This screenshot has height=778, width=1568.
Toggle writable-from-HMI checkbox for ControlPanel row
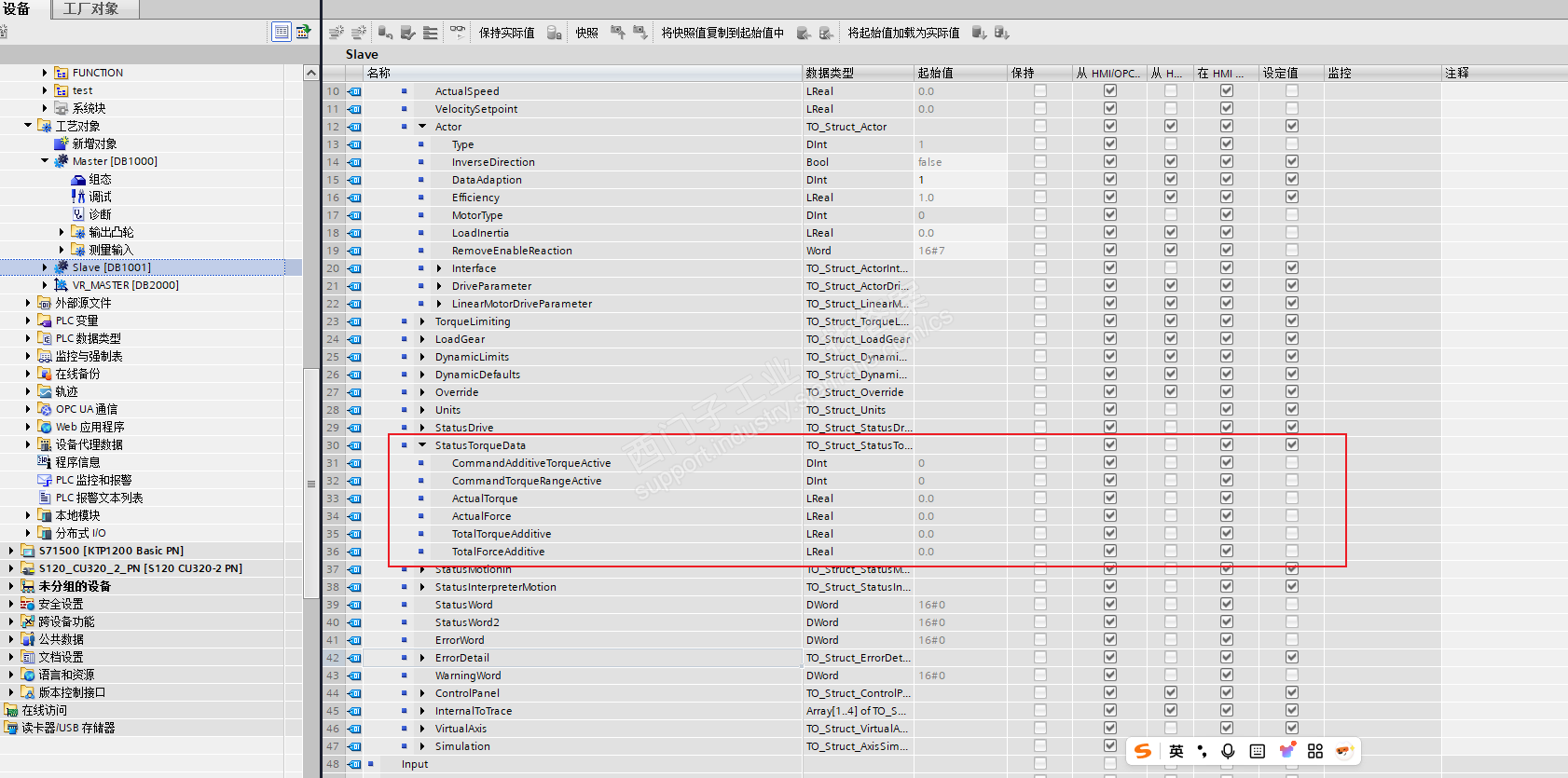point(1171,693)
